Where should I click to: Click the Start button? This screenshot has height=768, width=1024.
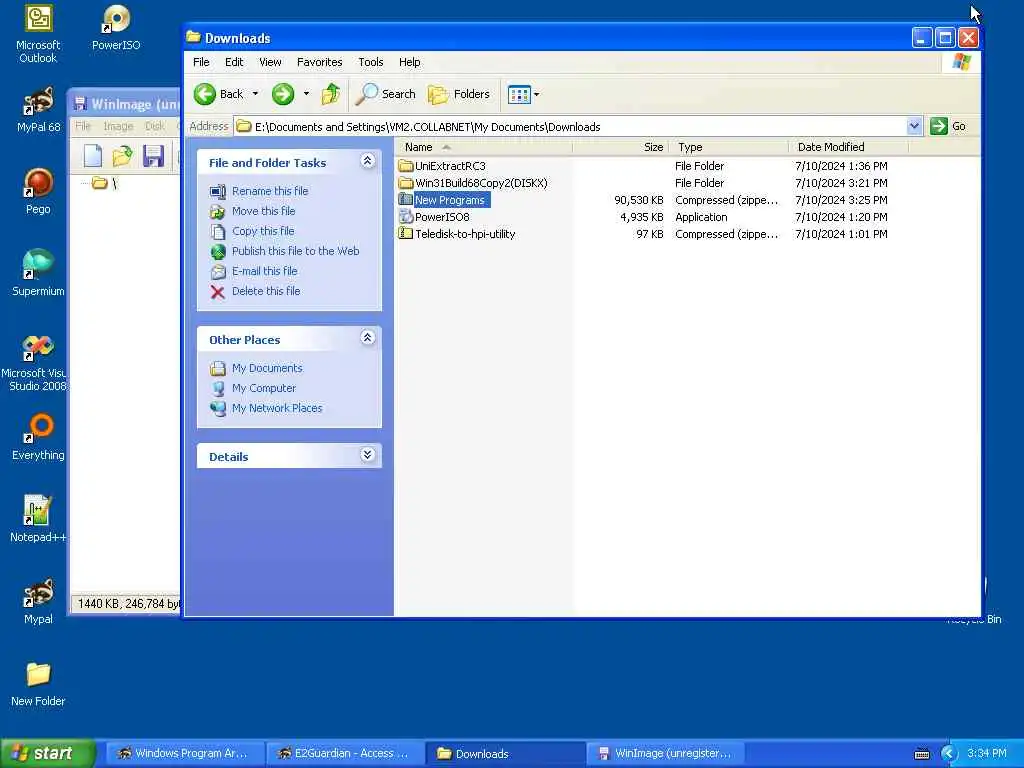pos(47,753)
